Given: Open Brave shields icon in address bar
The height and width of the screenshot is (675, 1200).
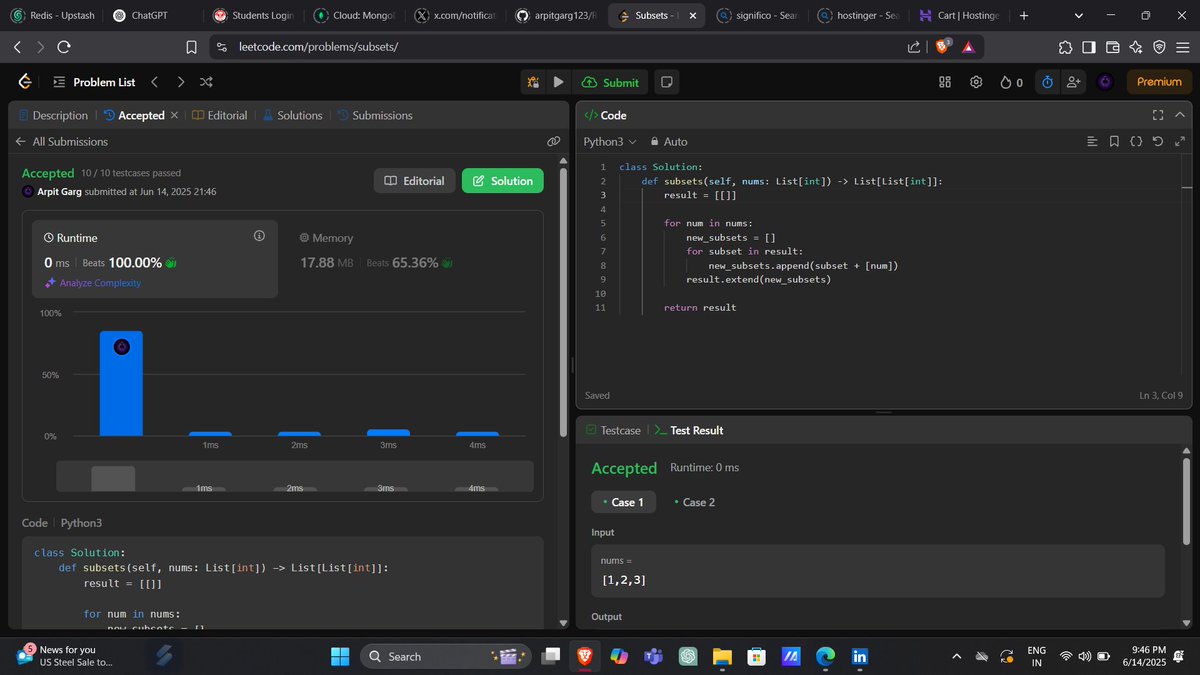Looking at the screenshot, I should (943, 47).
